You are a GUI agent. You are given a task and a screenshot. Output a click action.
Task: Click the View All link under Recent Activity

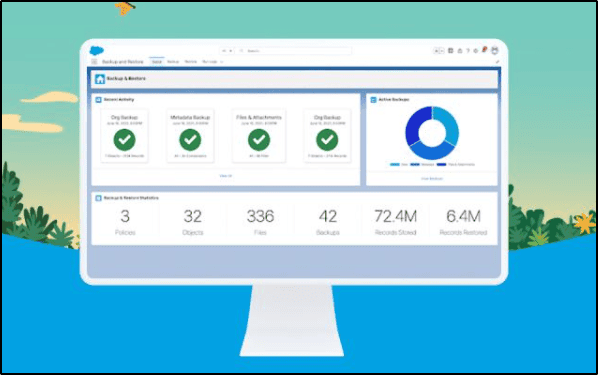(x=225, y=176)
